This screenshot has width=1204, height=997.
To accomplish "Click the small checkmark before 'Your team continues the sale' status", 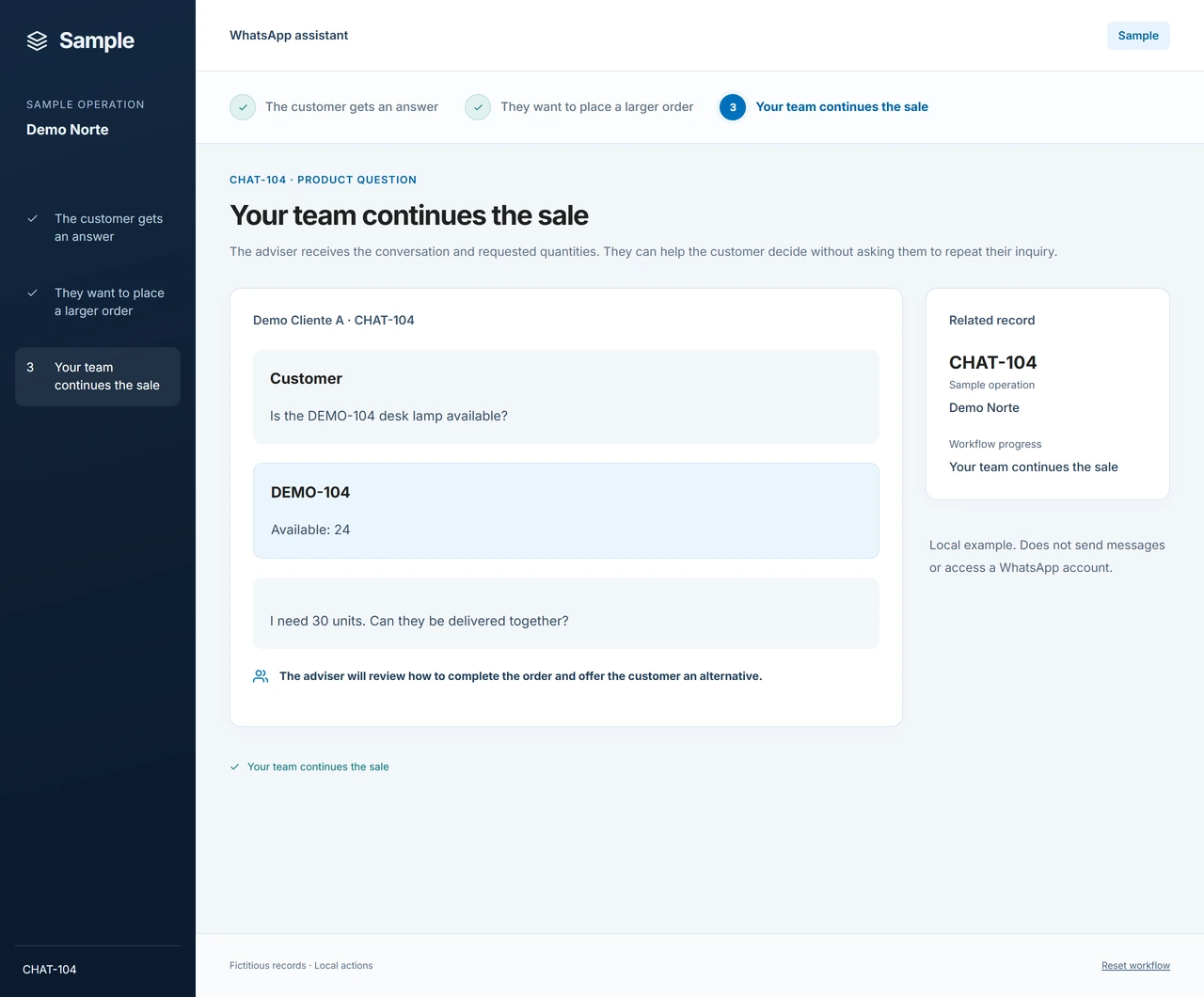I will coord(235,767).
